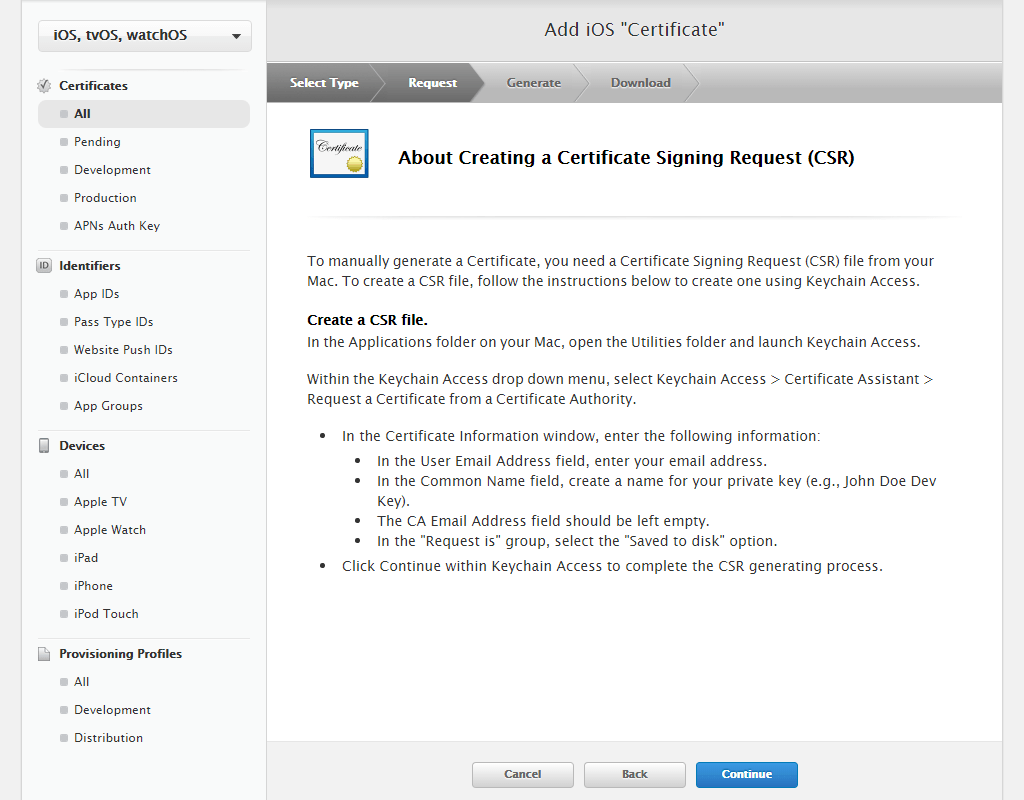Click the Request step
Viewport: 1024px width, 800px height.
432,83
